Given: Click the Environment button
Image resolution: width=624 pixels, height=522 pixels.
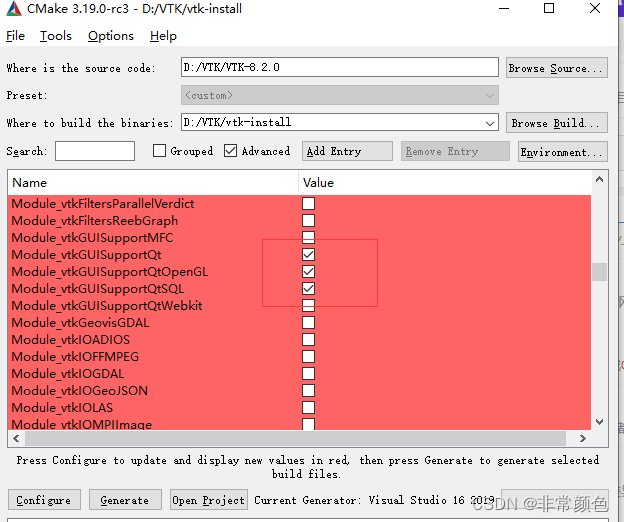Looking at the screenshot, I should click(x=562, y=152).
